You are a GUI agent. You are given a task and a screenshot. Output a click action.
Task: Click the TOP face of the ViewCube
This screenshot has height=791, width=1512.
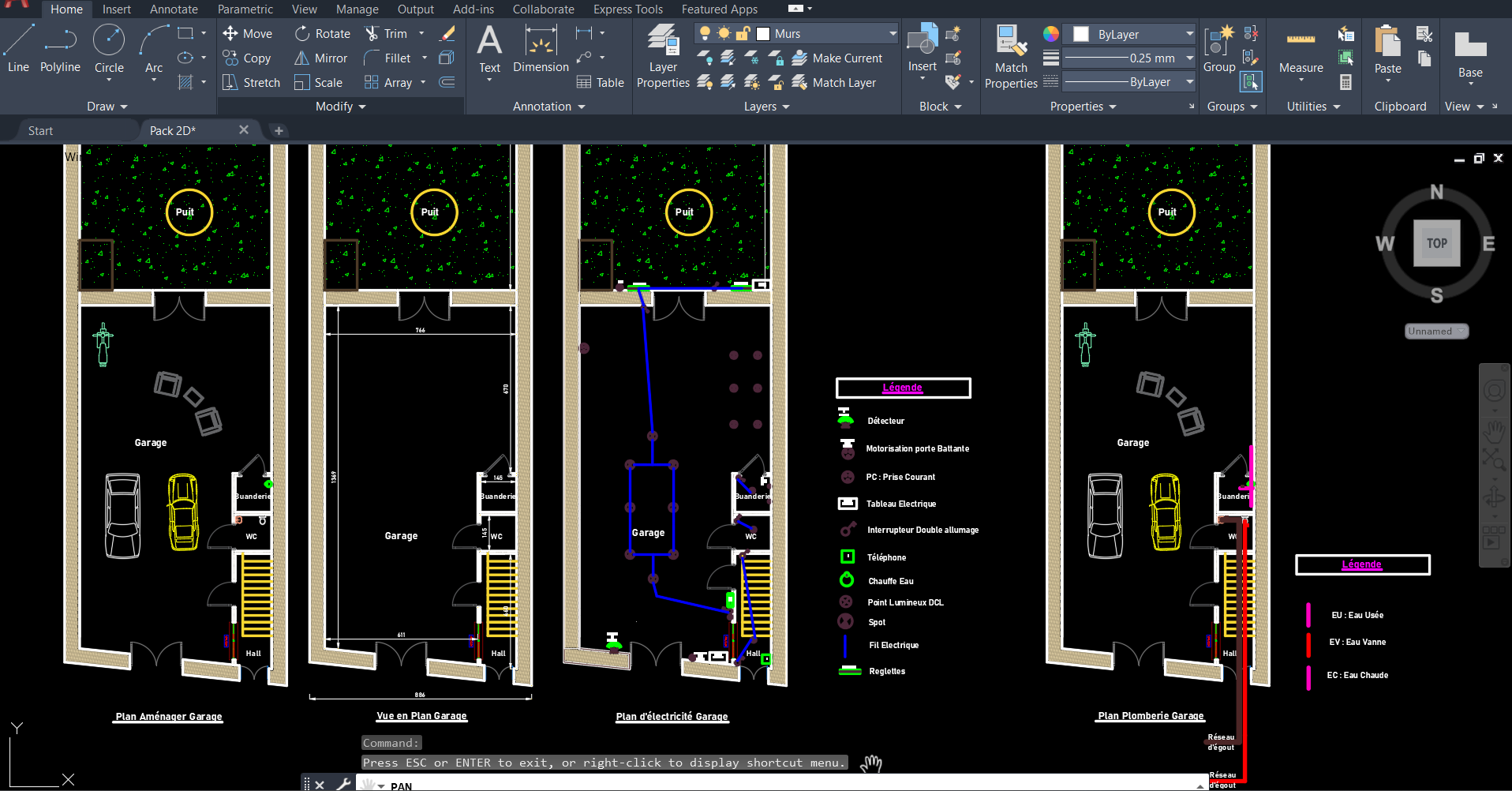click(x=1436, y=243)
